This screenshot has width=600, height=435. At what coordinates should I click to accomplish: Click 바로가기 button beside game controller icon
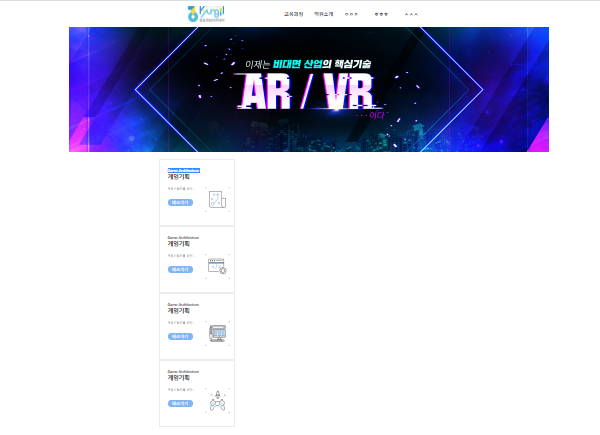pos(180,403)
